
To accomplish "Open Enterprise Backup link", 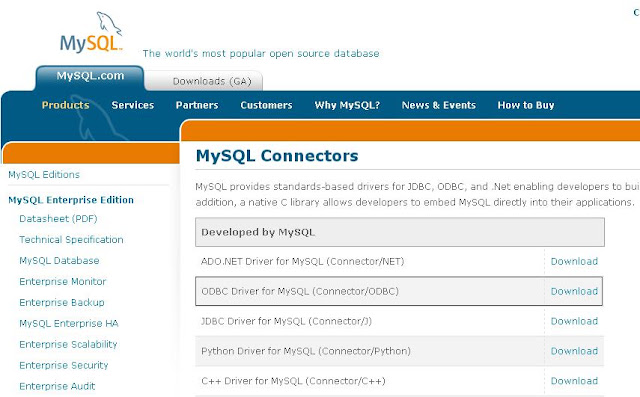I will [62, 302].
